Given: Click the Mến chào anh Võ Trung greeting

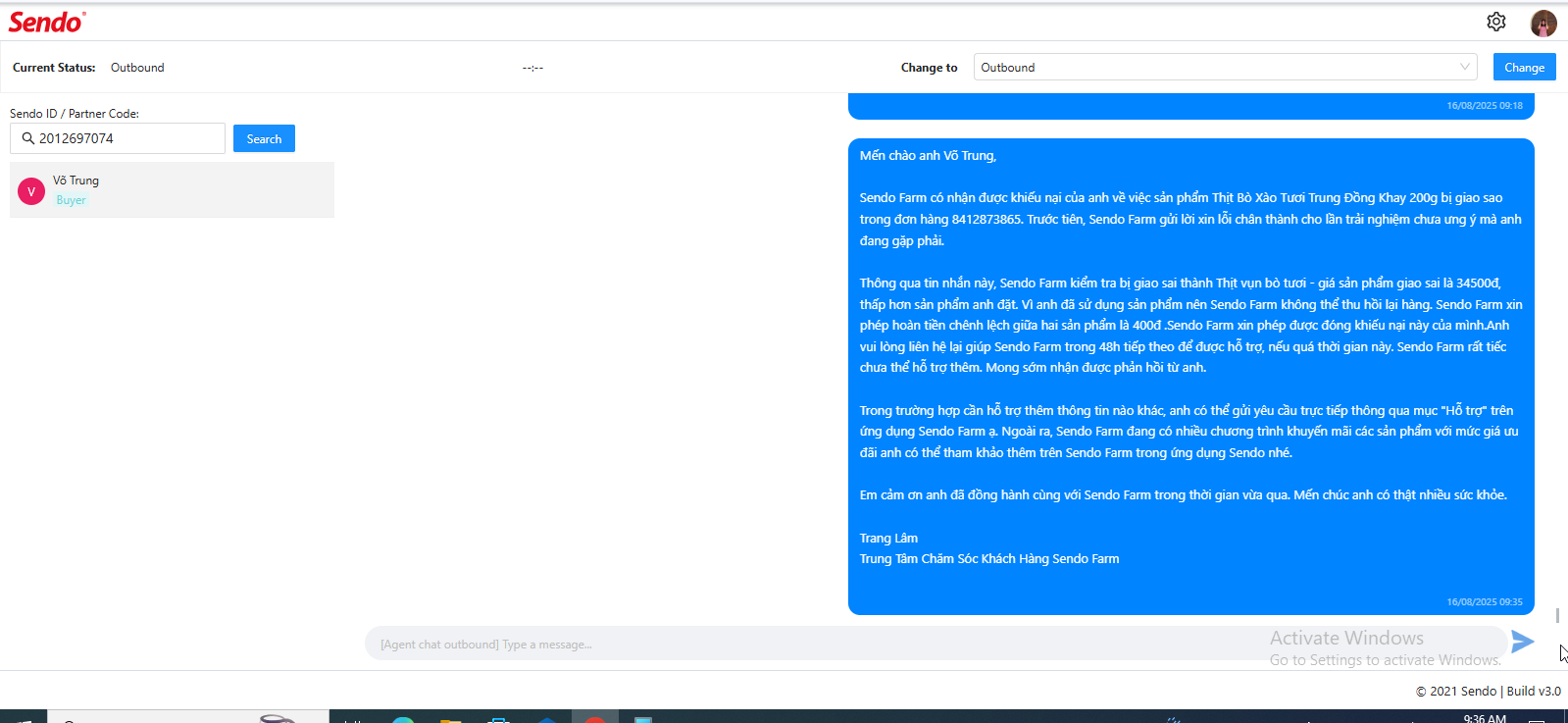Looking at the screenshot, I should (x=928, y=155).
